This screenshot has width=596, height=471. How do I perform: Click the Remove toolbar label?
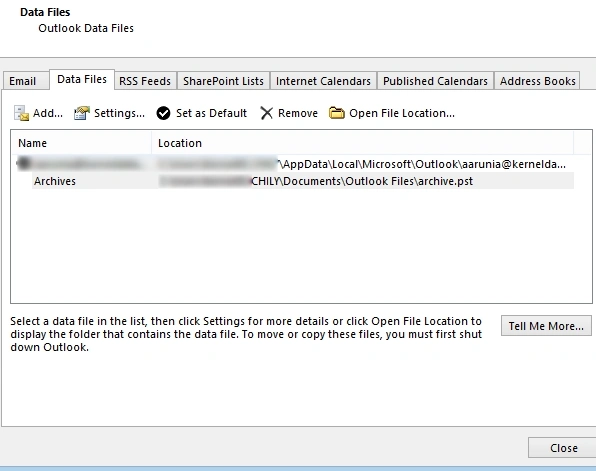pyautogui.click(x=298, y=113)
